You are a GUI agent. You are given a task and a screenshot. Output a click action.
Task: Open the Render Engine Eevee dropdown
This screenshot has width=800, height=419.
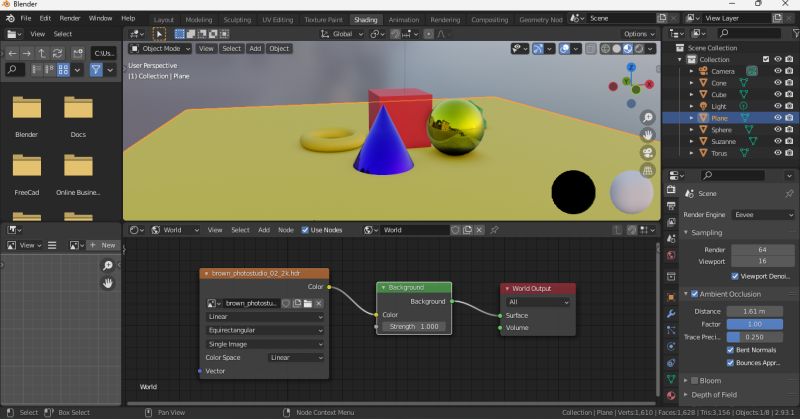point(763,215)
